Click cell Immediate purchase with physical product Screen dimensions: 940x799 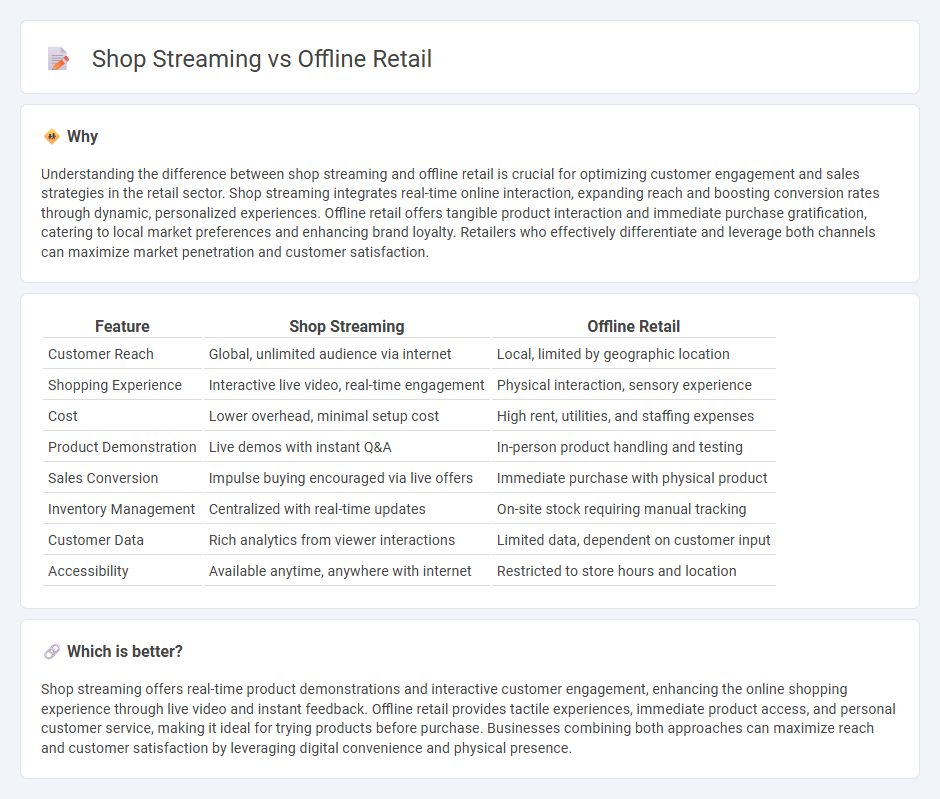pos(634,478)
